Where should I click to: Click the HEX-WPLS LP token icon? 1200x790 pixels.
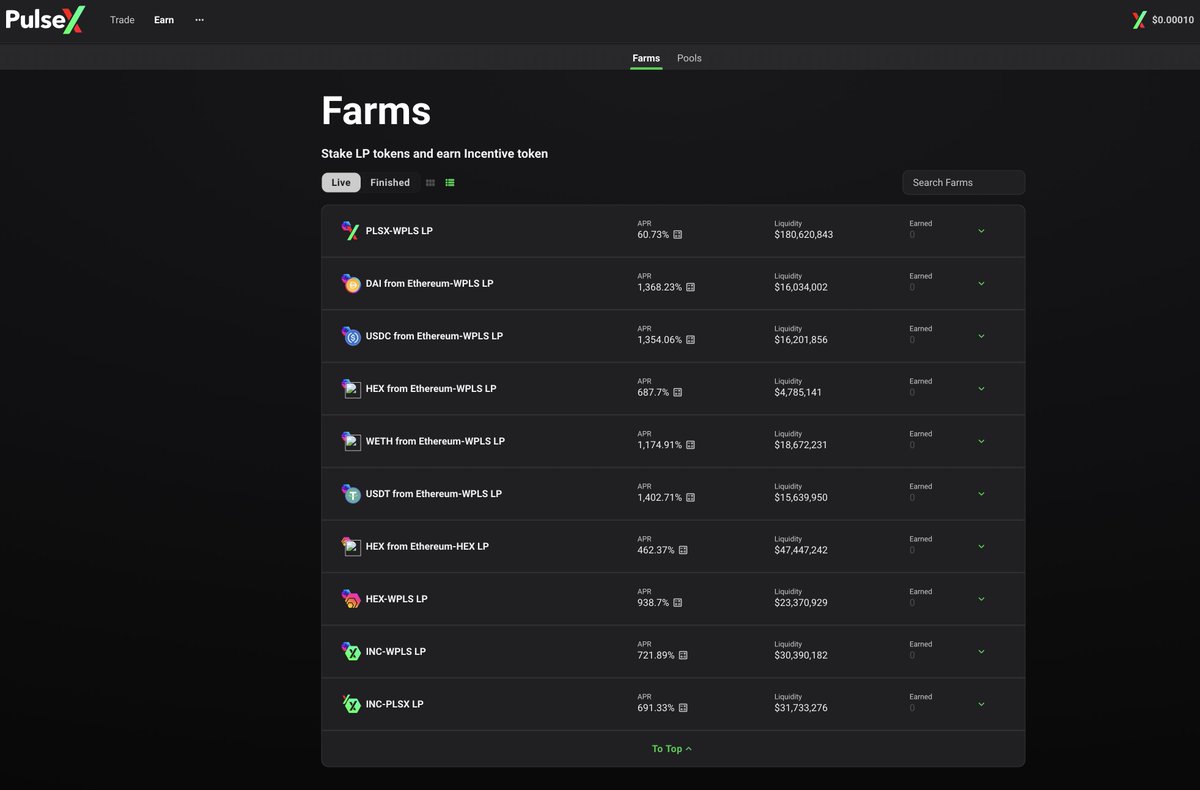pos(350,599)
